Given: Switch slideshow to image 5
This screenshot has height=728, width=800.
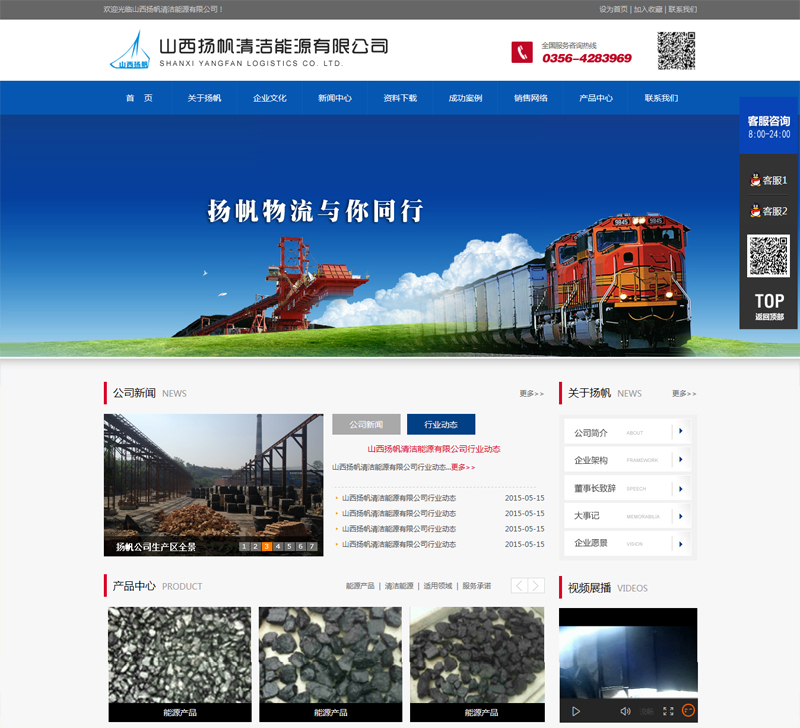Looking at the screenshot, I should [290, 547].
